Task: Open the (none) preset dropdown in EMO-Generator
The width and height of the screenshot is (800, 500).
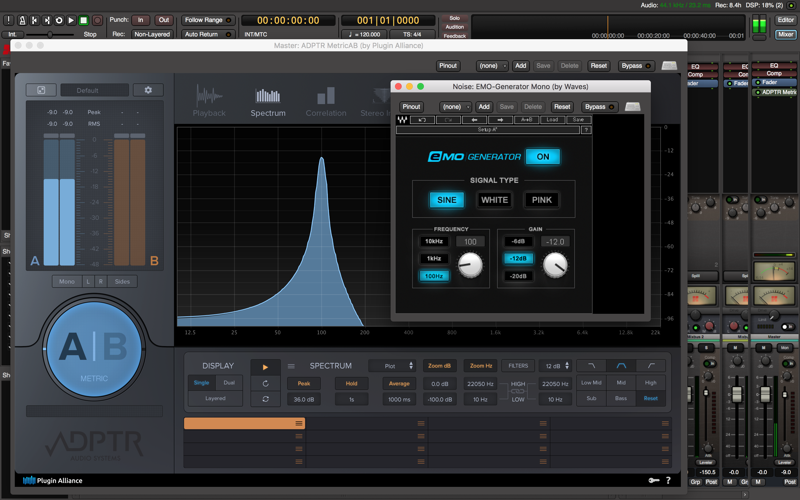Action: click(455, 107)
